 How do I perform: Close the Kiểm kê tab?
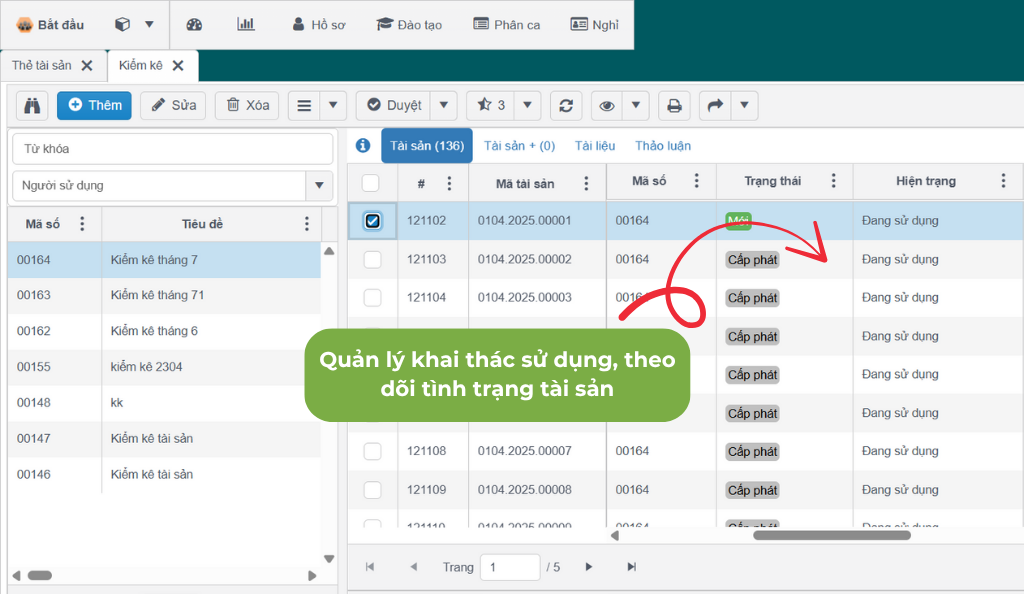point(178,65)
